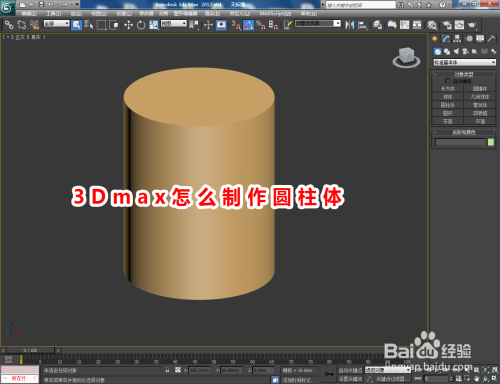
Task: Click the 管状体 (Tube) primitive button
Action: click(480, 105)
